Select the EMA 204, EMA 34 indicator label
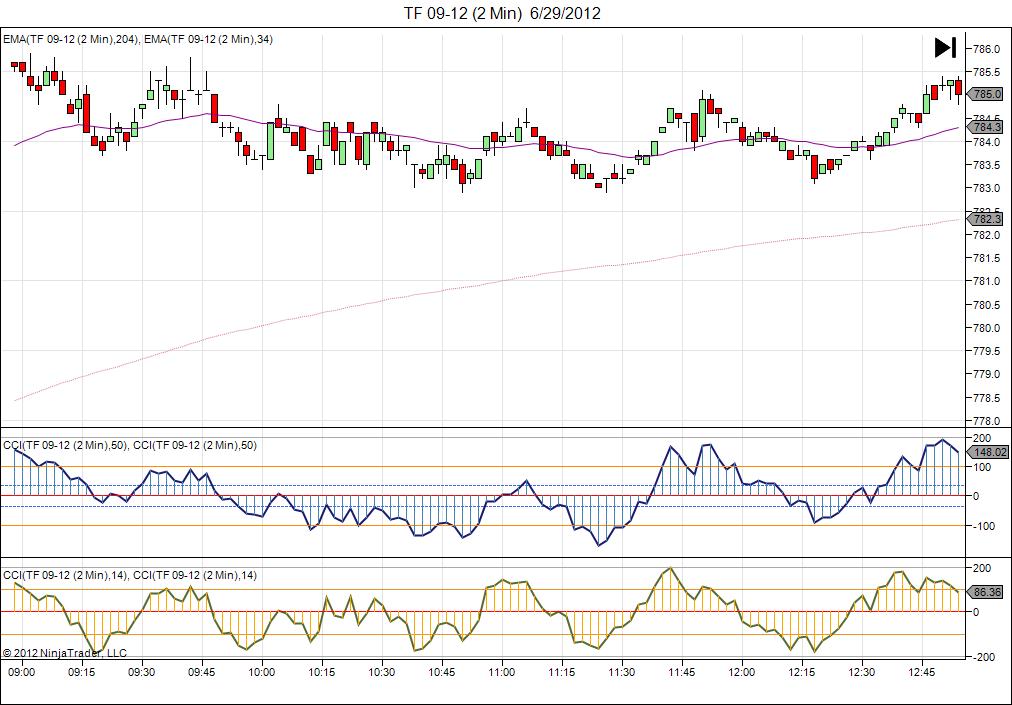1012x705 pixels. [x=138, y=39]
